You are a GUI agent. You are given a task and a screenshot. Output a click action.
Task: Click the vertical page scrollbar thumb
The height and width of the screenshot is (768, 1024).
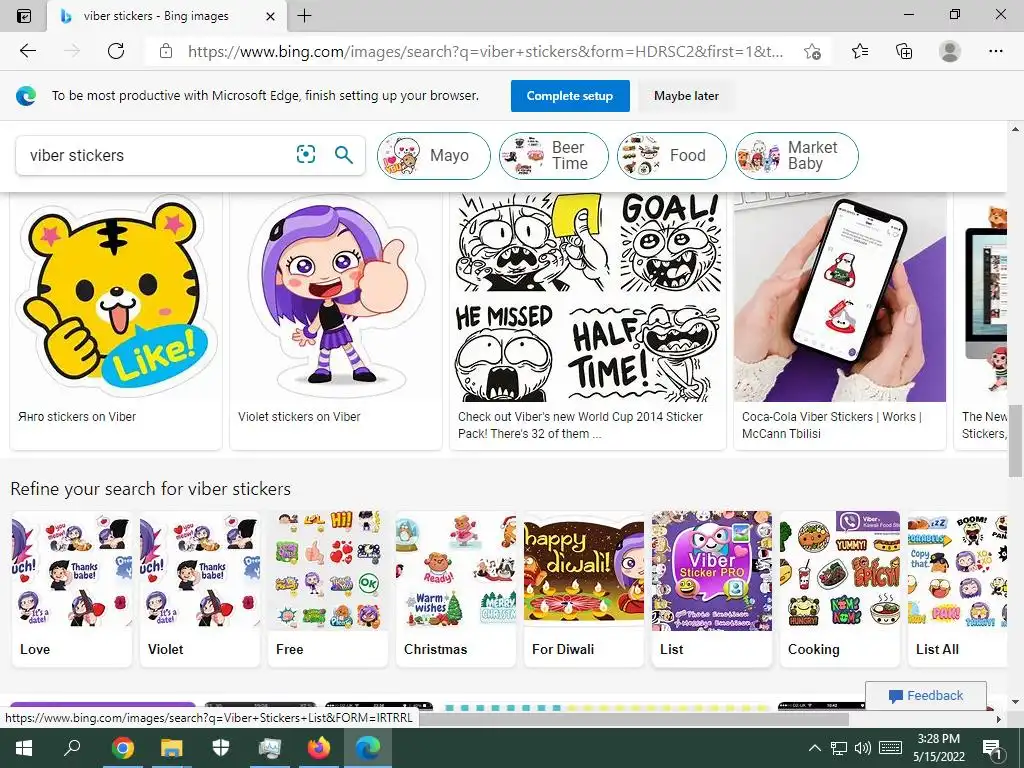(x=1016, y=441)
